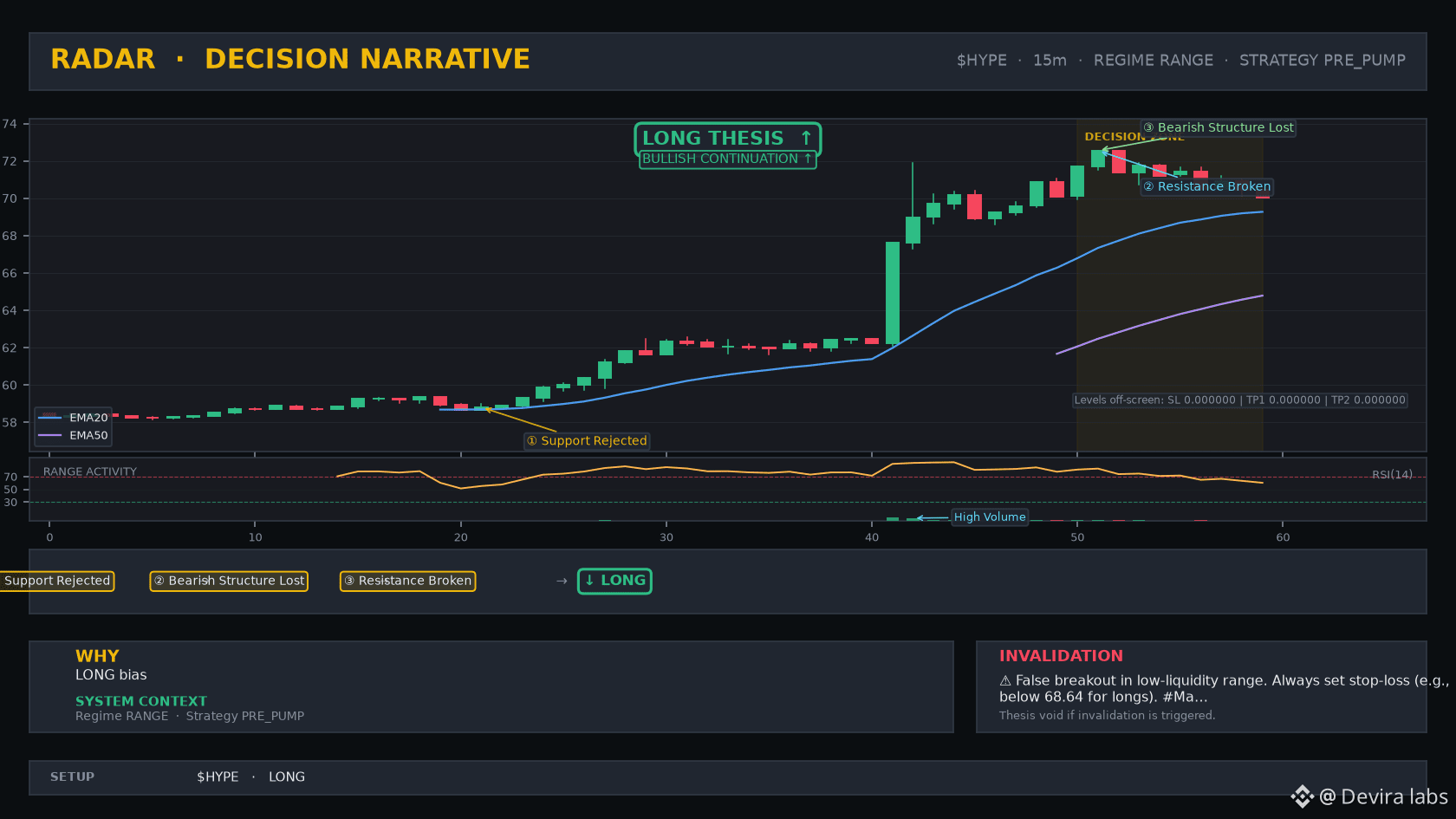This screenshot has width=1456, height=819.
Task: Click STRATEGY PRE_PUMP in the header
Action: tap(1323, 61)
